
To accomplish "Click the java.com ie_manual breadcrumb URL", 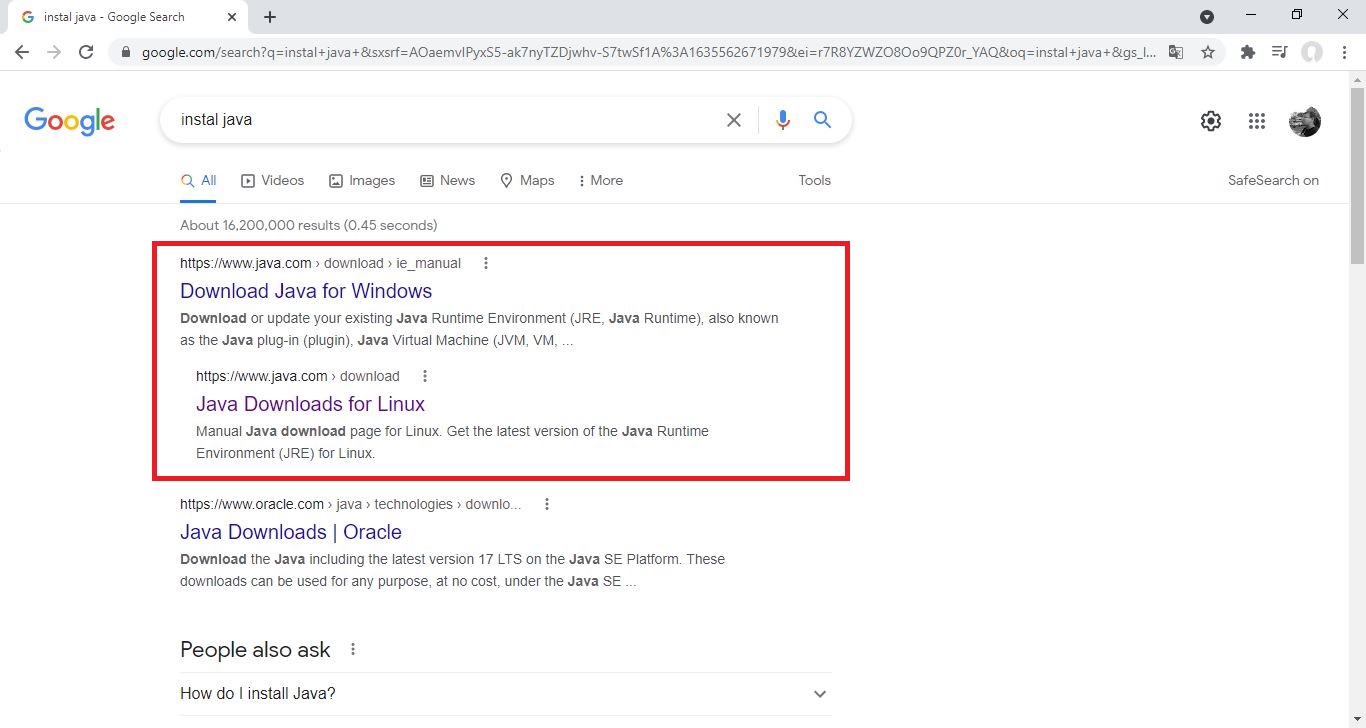I will [x=320, y=264].
